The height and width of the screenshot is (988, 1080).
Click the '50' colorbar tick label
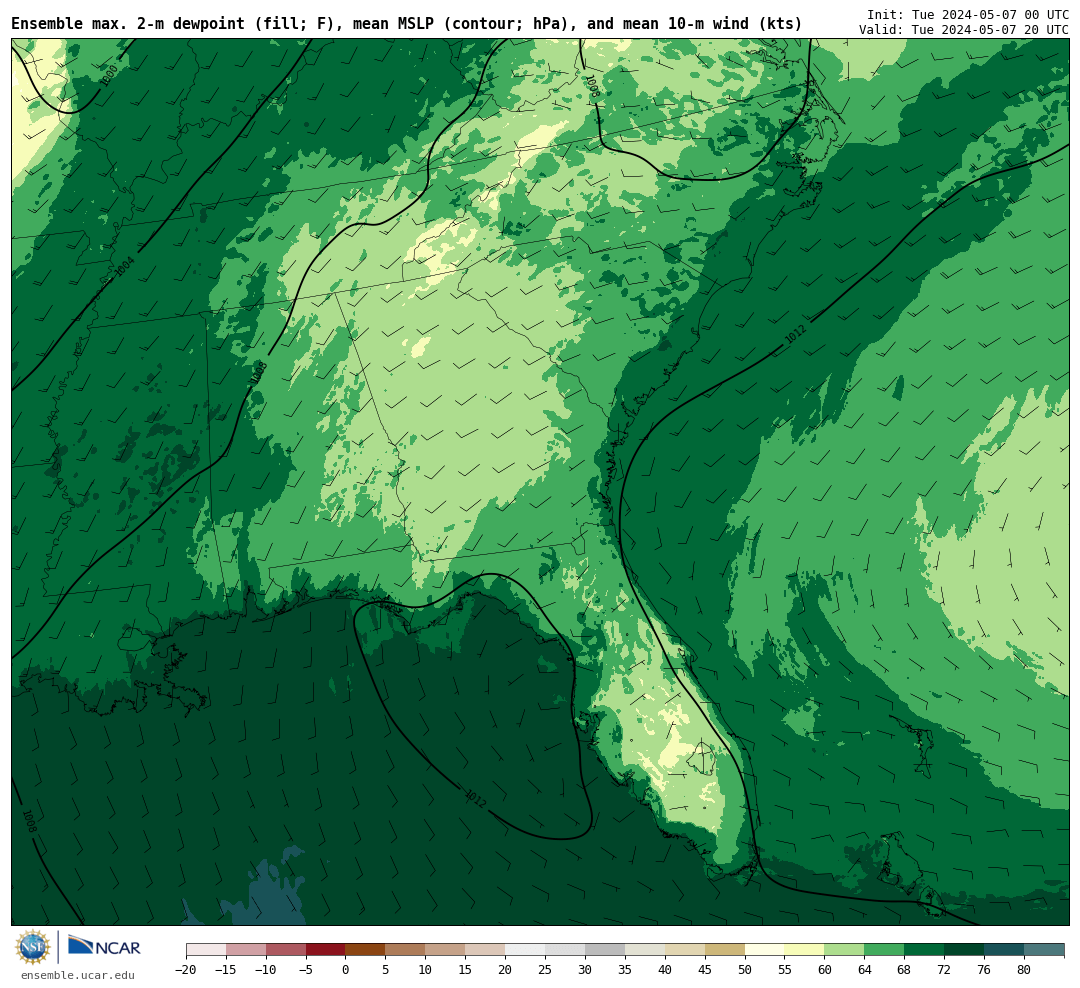(745, 970)
